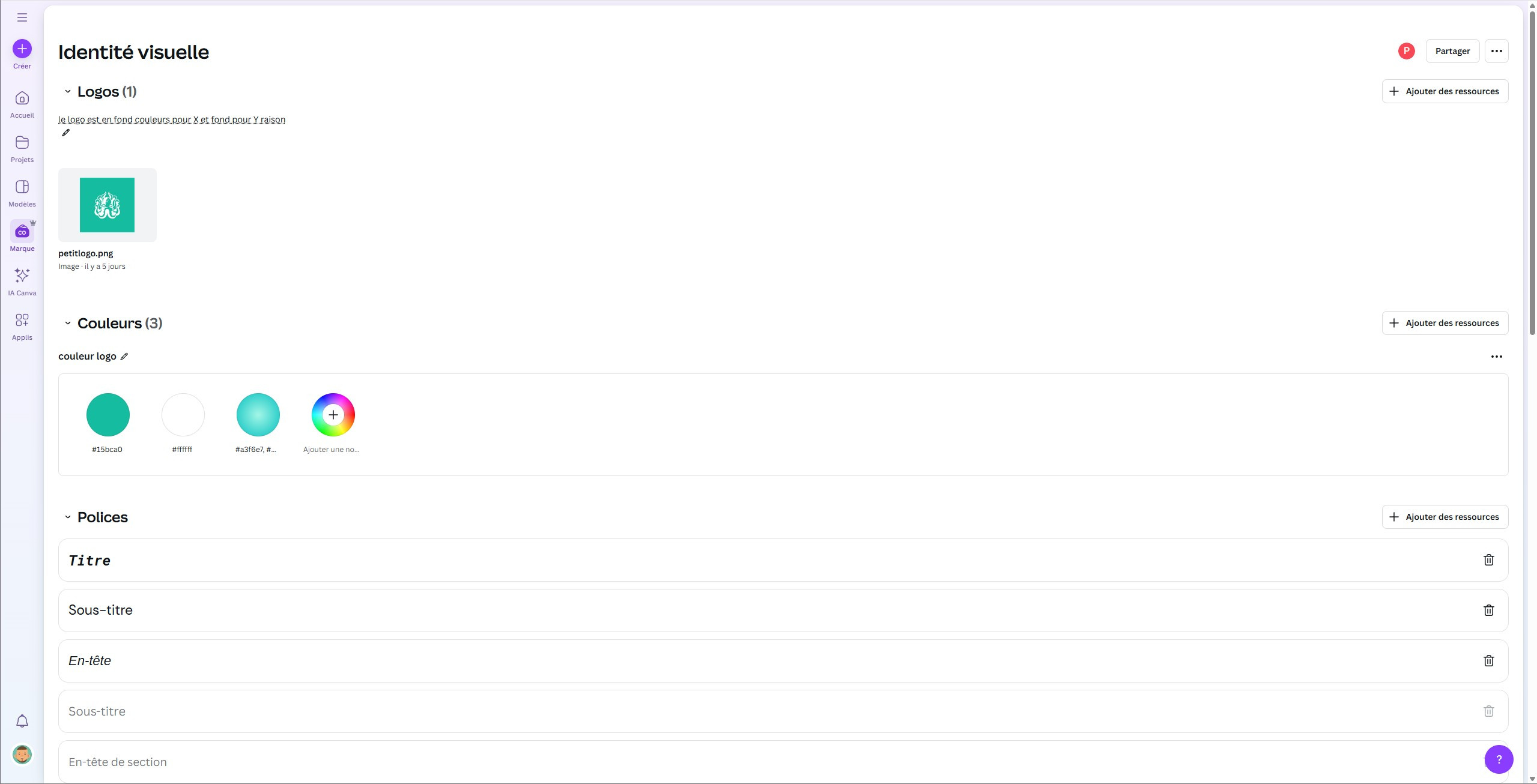Viewport: 1537px width, 784px height.
Task: Open Projets folder in the sidebar
Action: pos(22,143)
